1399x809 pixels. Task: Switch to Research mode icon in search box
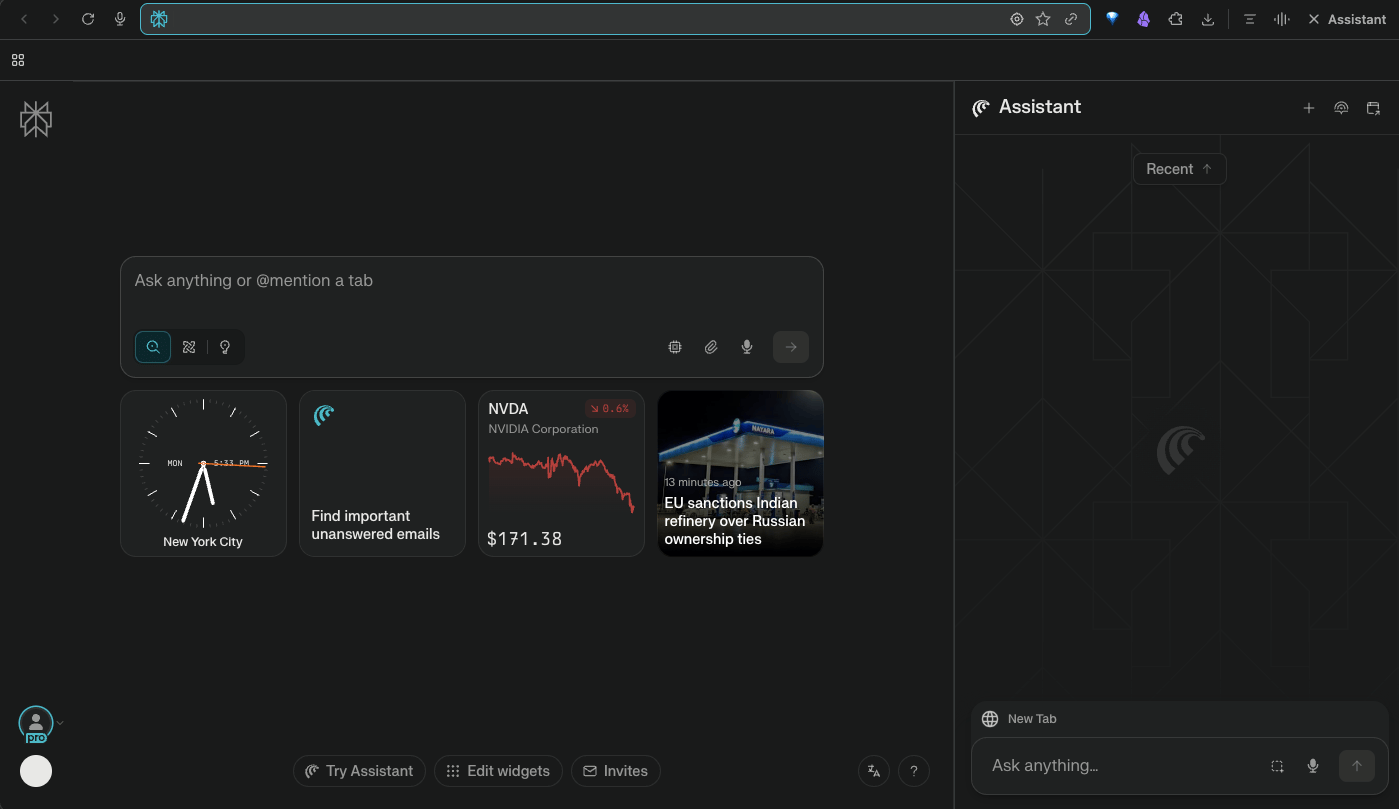(x=189, y=347)
